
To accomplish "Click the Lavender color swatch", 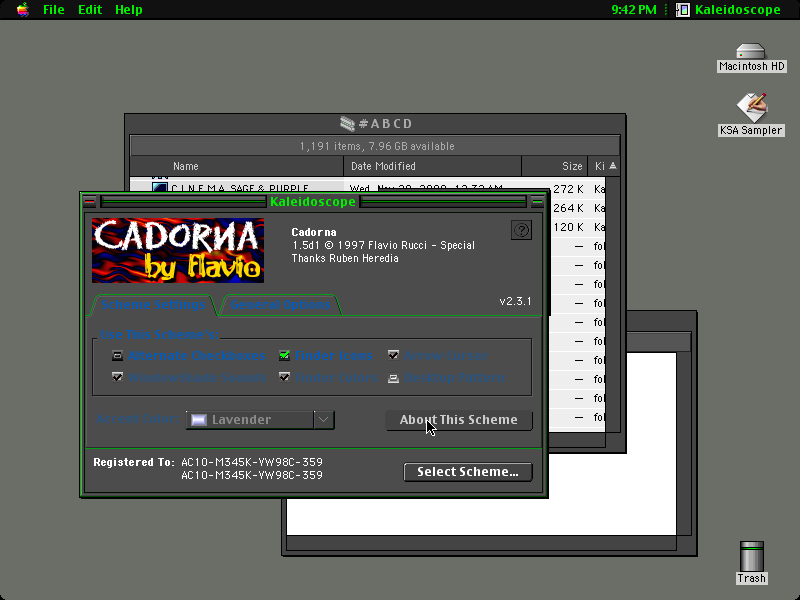I will (198, 420).
